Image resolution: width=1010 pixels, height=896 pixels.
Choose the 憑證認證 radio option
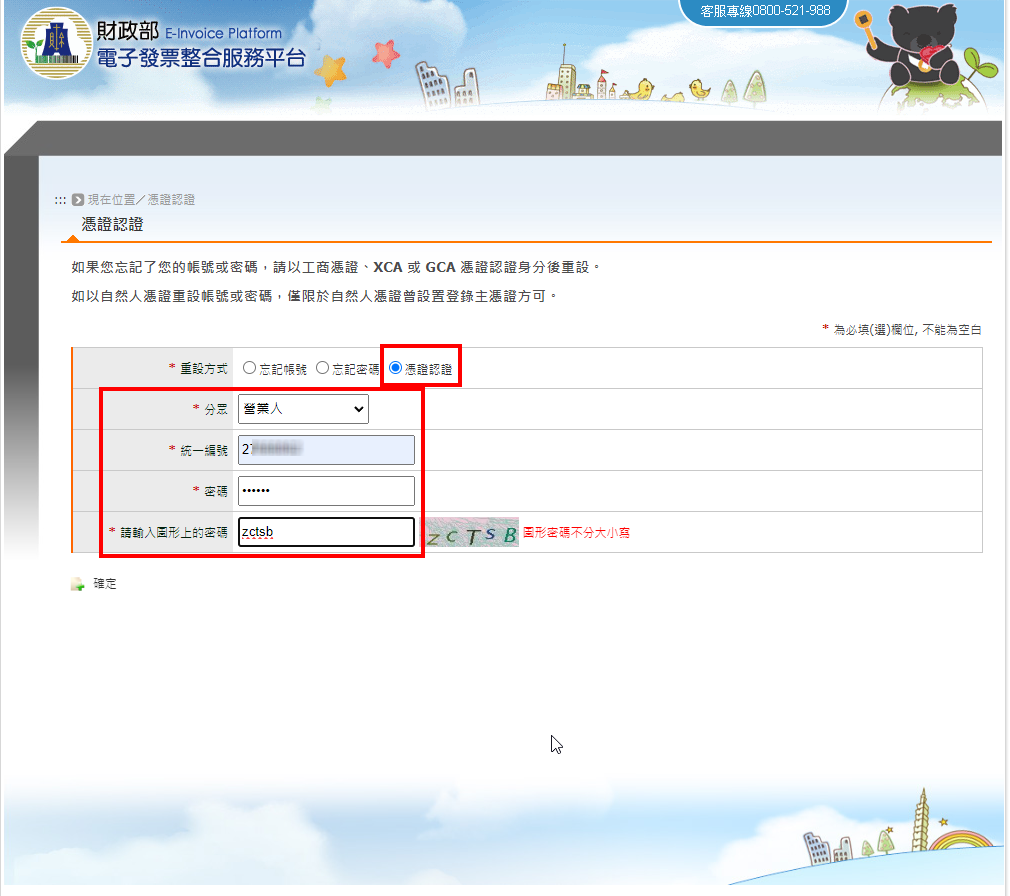(x=396, y=368)
